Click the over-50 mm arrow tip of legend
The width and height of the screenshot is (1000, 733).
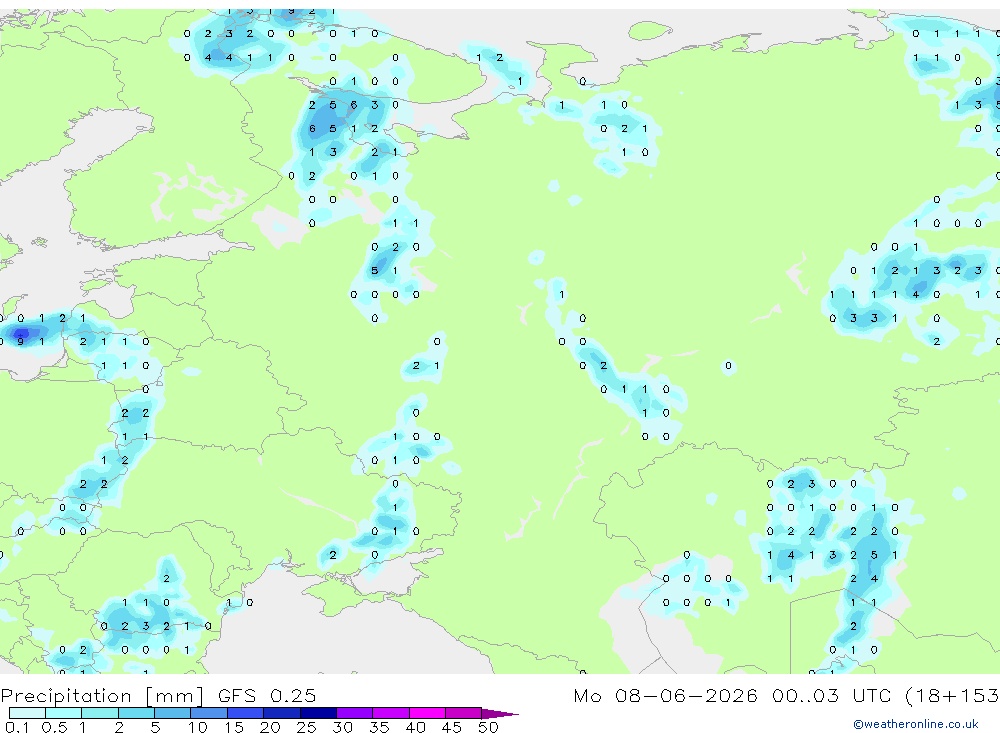click(500, 714)
